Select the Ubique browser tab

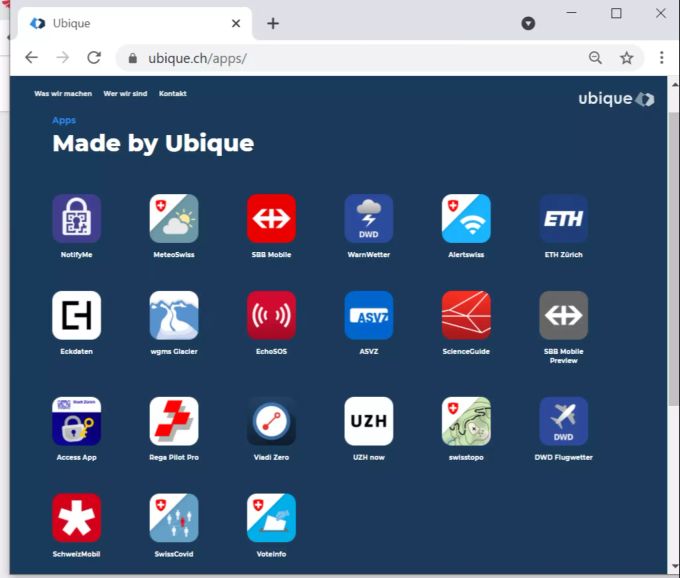[x=134, y=23]
